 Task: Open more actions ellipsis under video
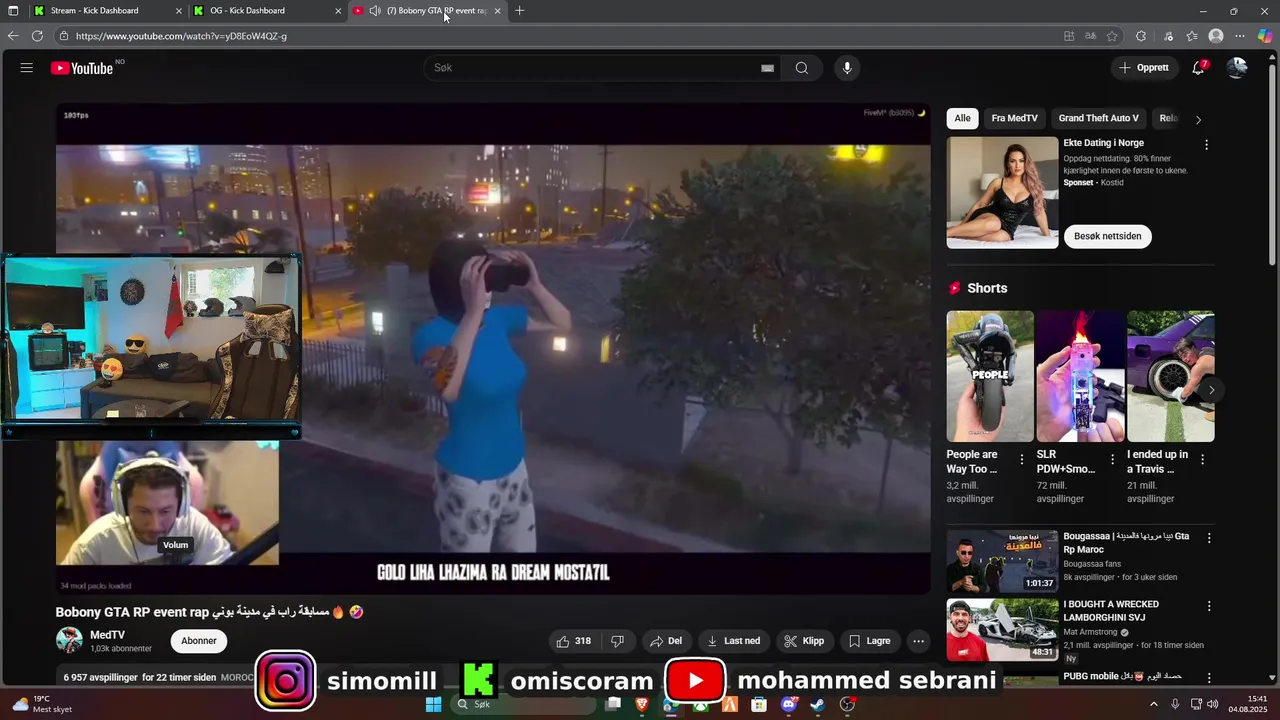(918, 641)
